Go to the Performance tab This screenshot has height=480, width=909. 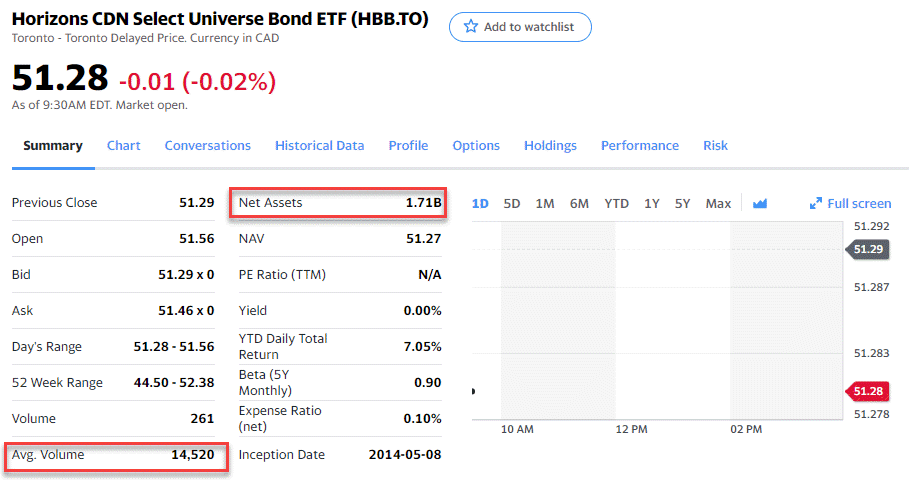tap(639, 145)
